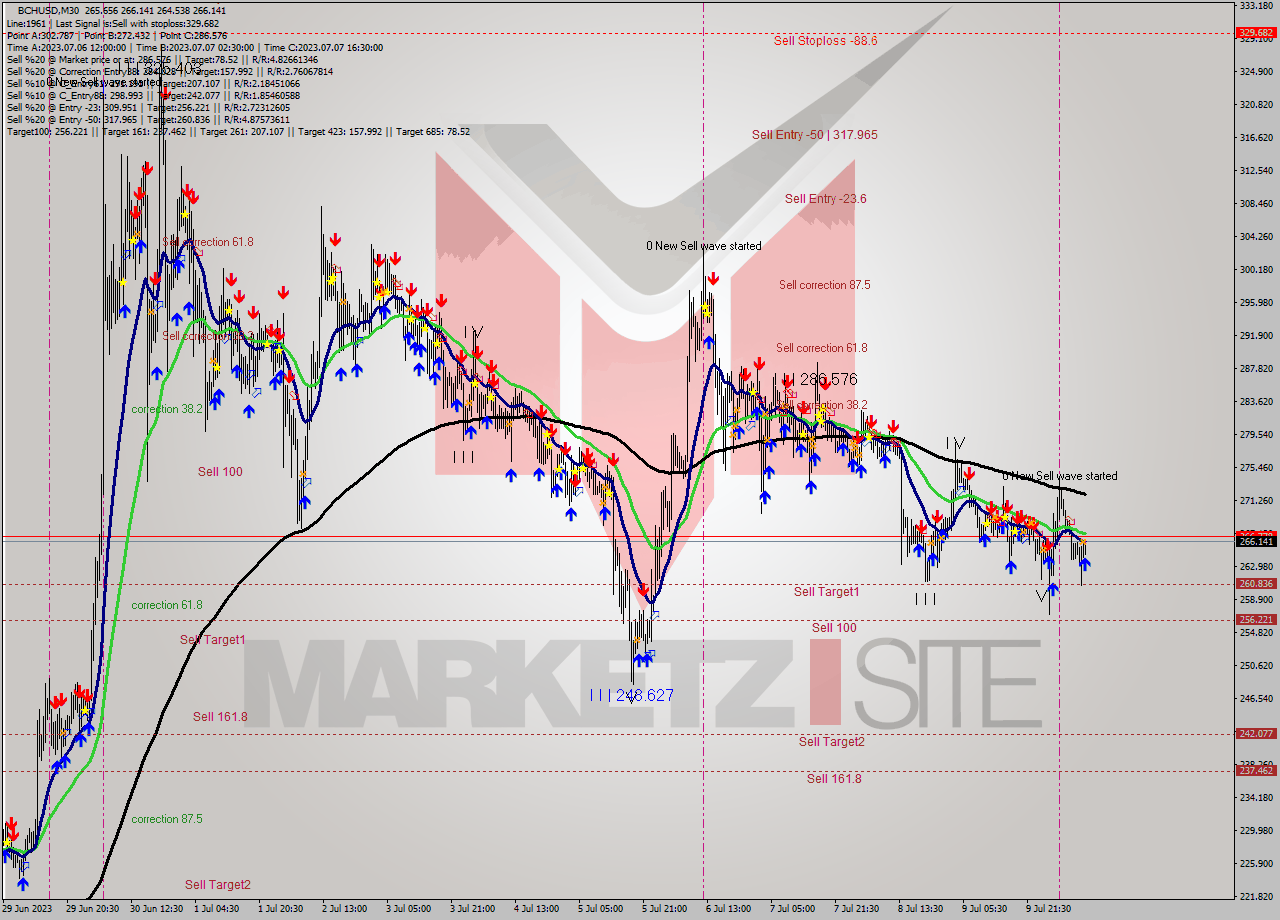The width and height of the screenshot is (1280, 920).
Task: Click the current price tag 266.141
Action: pos(1255,541)
